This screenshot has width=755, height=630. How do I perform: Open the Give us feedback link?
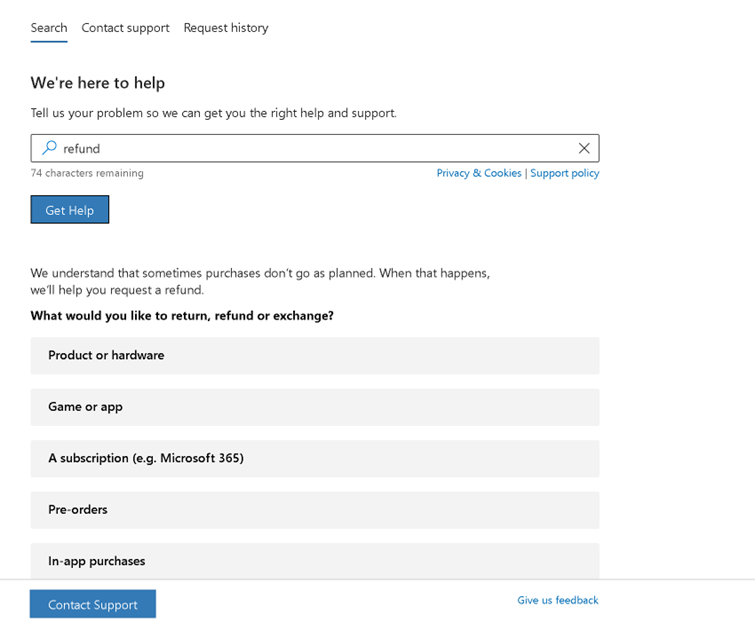558,600
